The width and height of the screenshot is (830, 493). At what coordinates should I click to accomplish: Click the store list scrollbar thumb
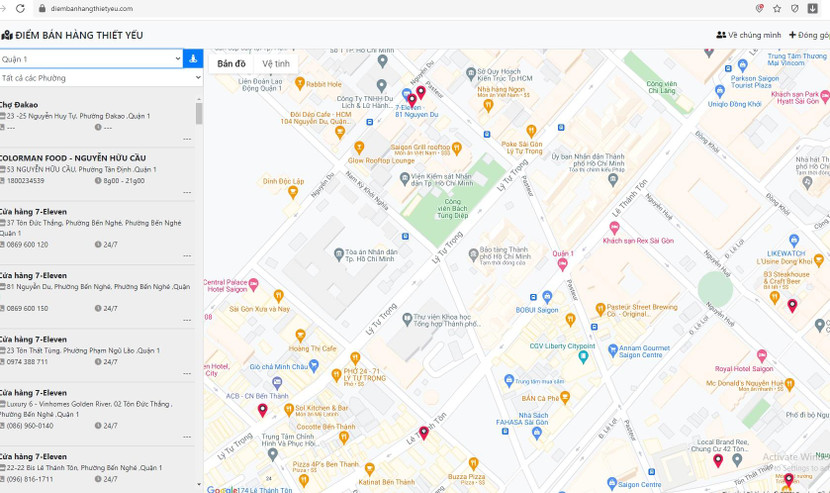click(x=199, y=113)
